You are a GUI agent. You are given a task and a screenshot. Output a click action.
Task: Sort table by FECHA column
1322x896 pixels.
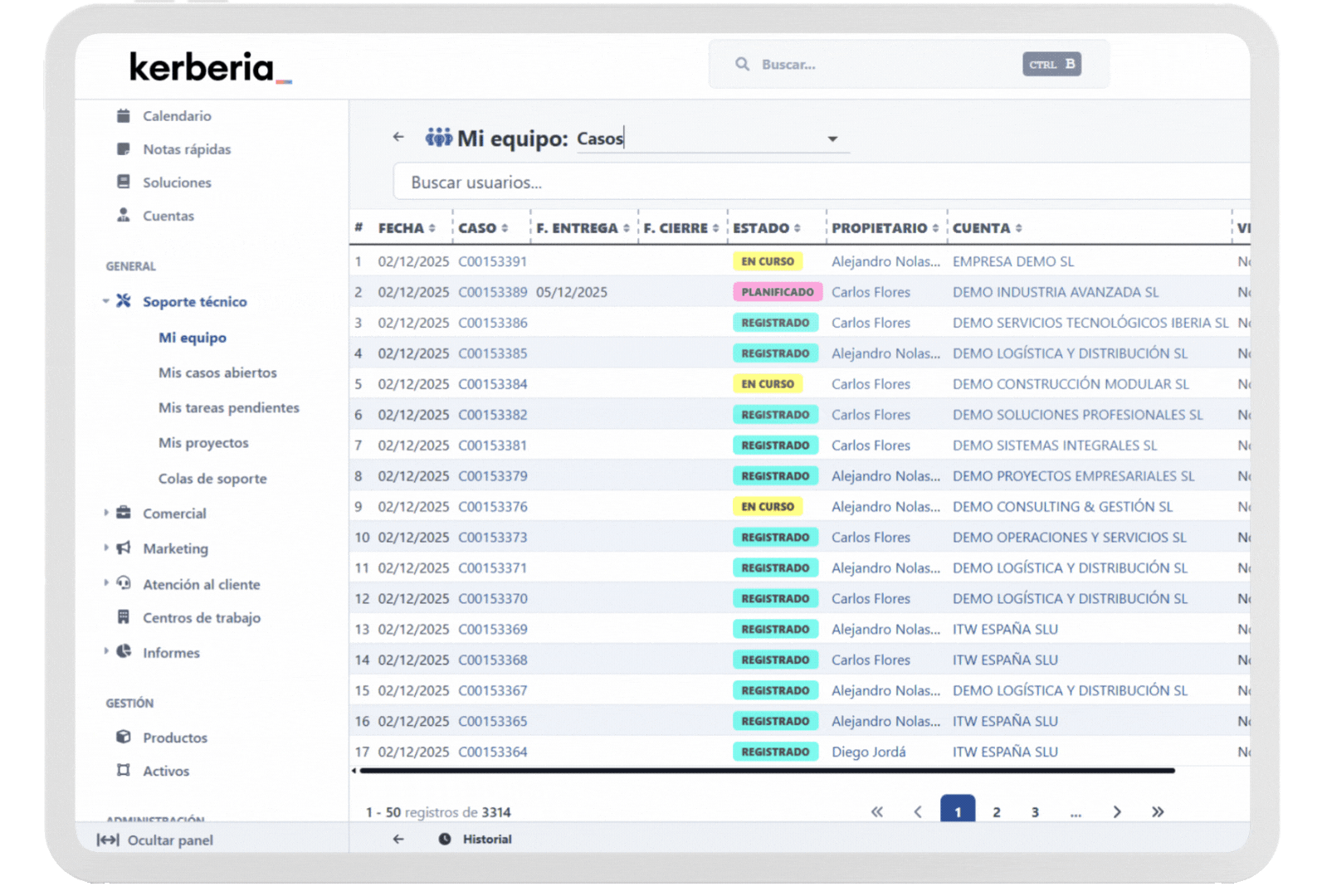pyautogui.click(x=407, y=228)
